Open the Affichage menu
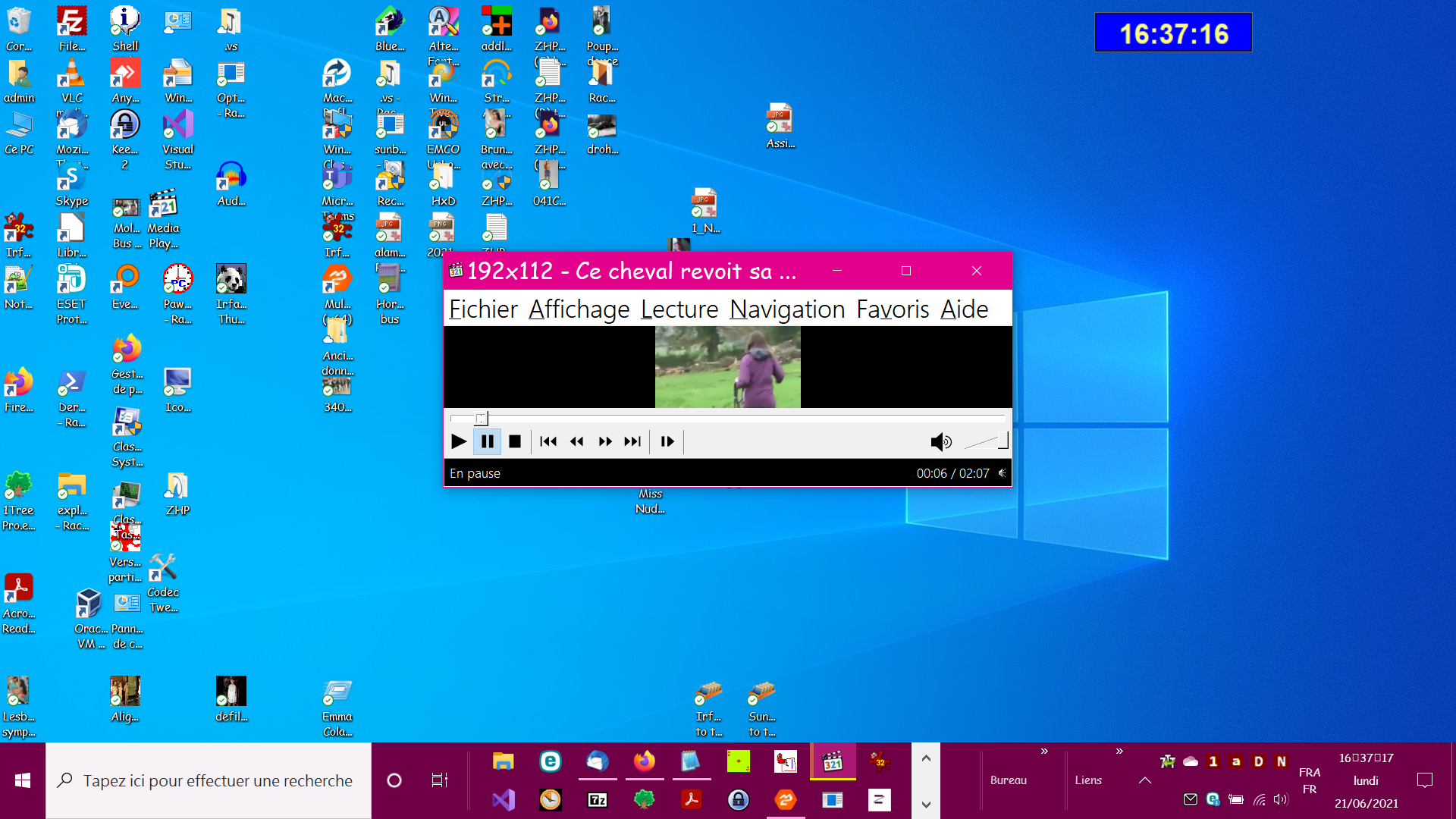 (x=579, y=309)
